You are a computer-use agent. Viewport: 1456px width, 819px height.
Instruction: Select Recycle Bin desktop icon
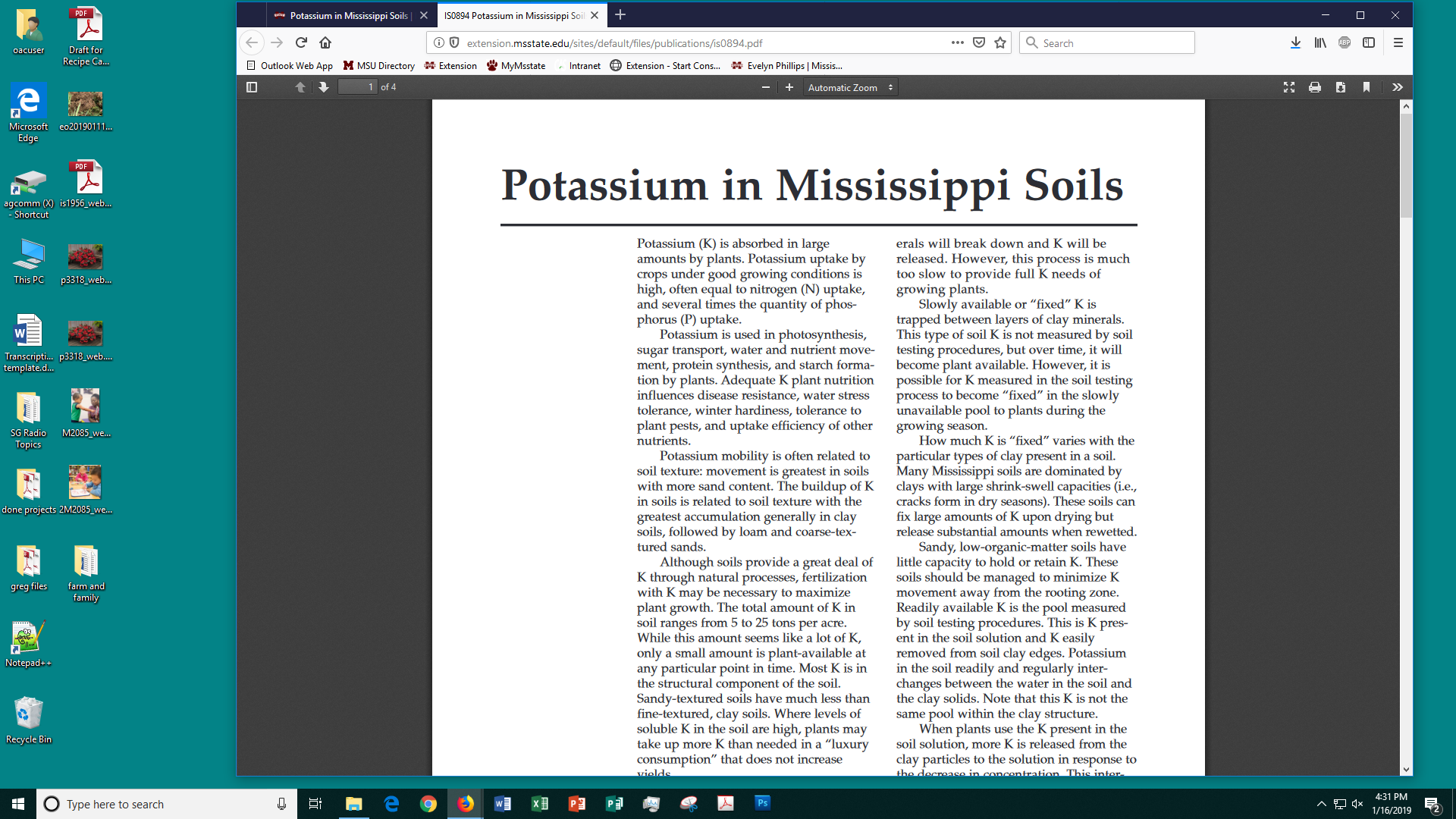coord(29,720)
